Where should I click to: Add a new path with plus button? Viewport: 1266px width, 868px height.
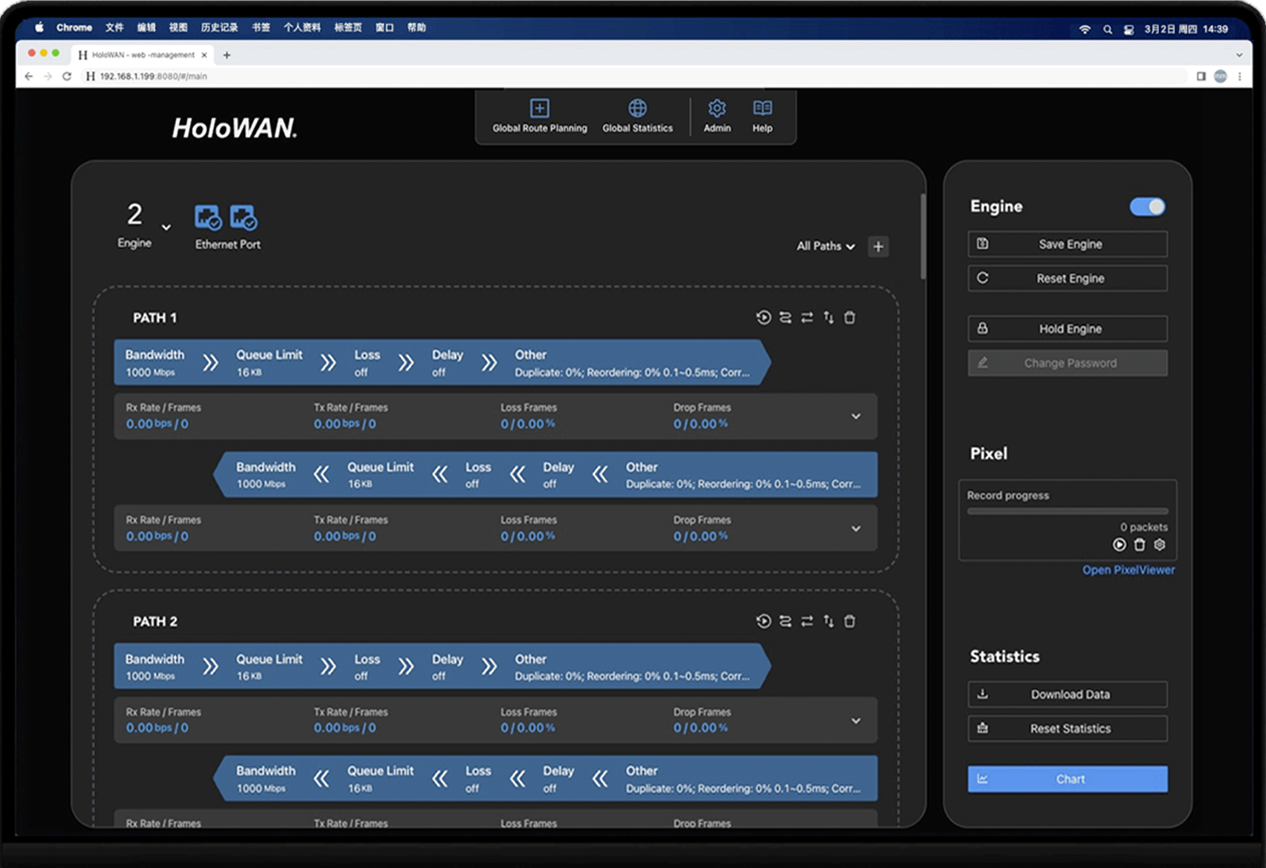[x=878, y=246]
